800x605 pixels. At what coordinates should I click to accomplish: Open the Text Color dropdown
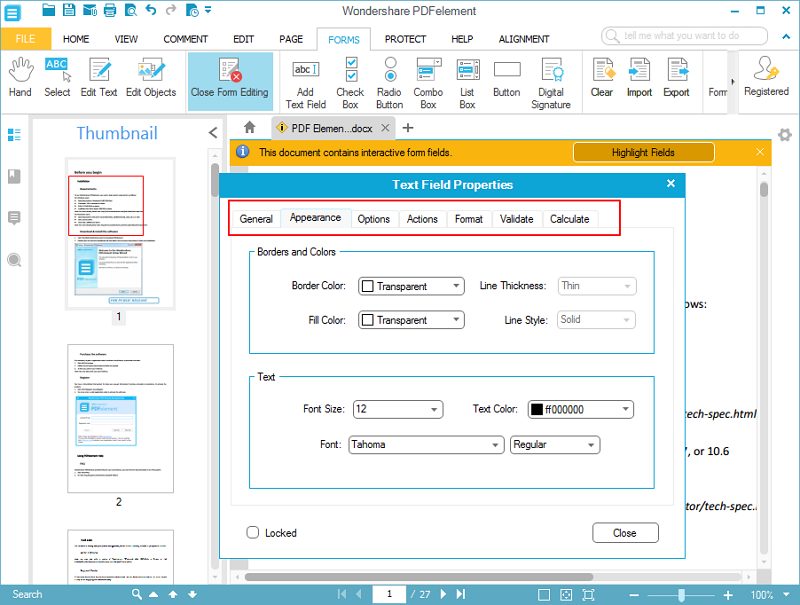click(x=581, y=409)
